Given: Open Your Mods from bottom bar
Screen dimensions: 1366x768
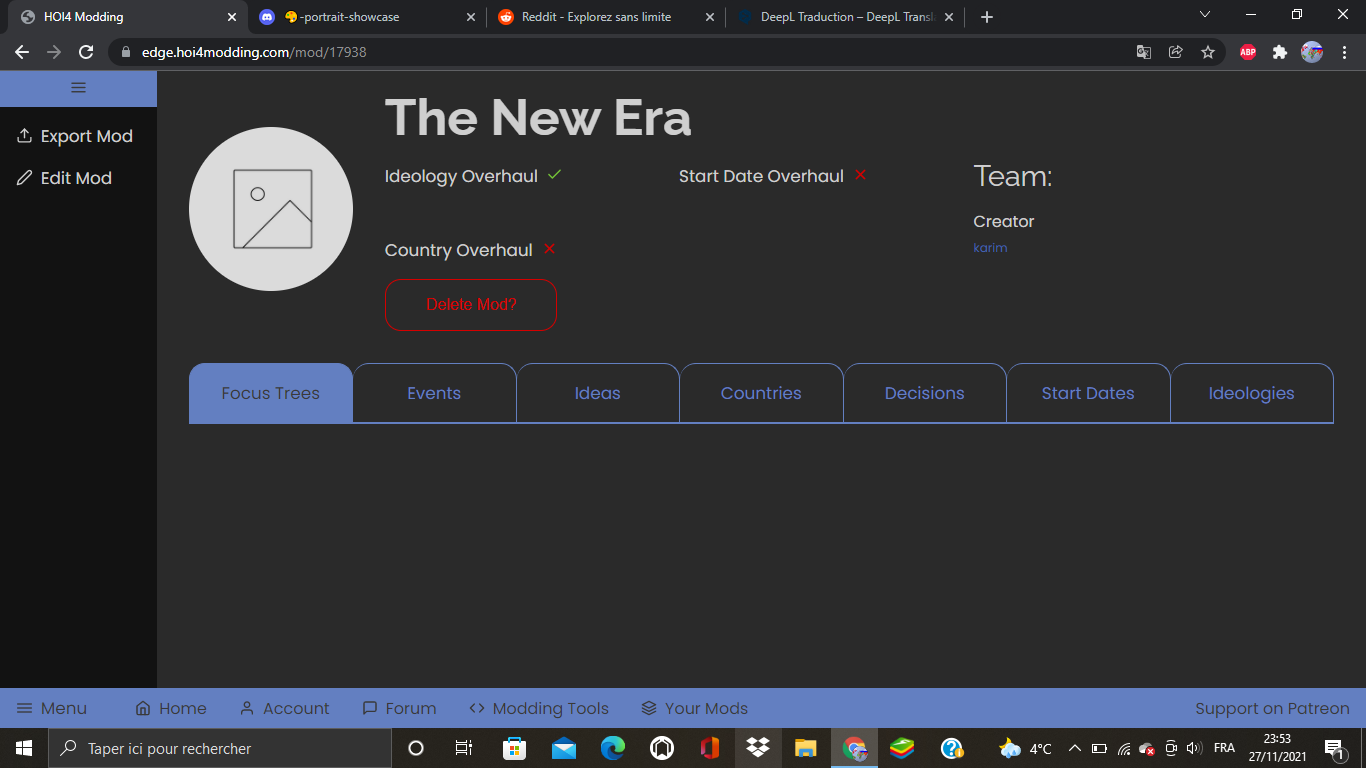Looking at the screenshot, I should click(694, 708).
